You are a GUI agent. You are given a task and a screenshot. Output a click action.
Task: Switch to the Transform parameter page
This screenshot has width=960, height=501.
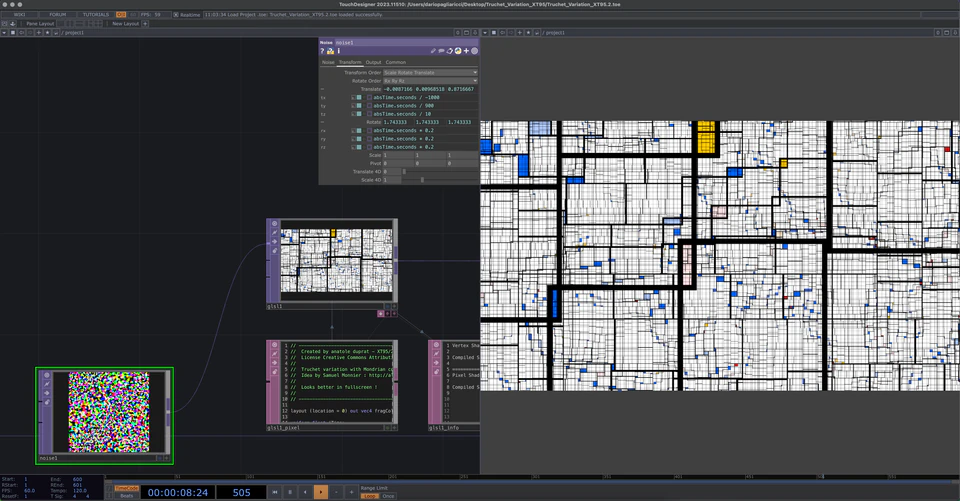pyautogui.click(x=350, y=62)
